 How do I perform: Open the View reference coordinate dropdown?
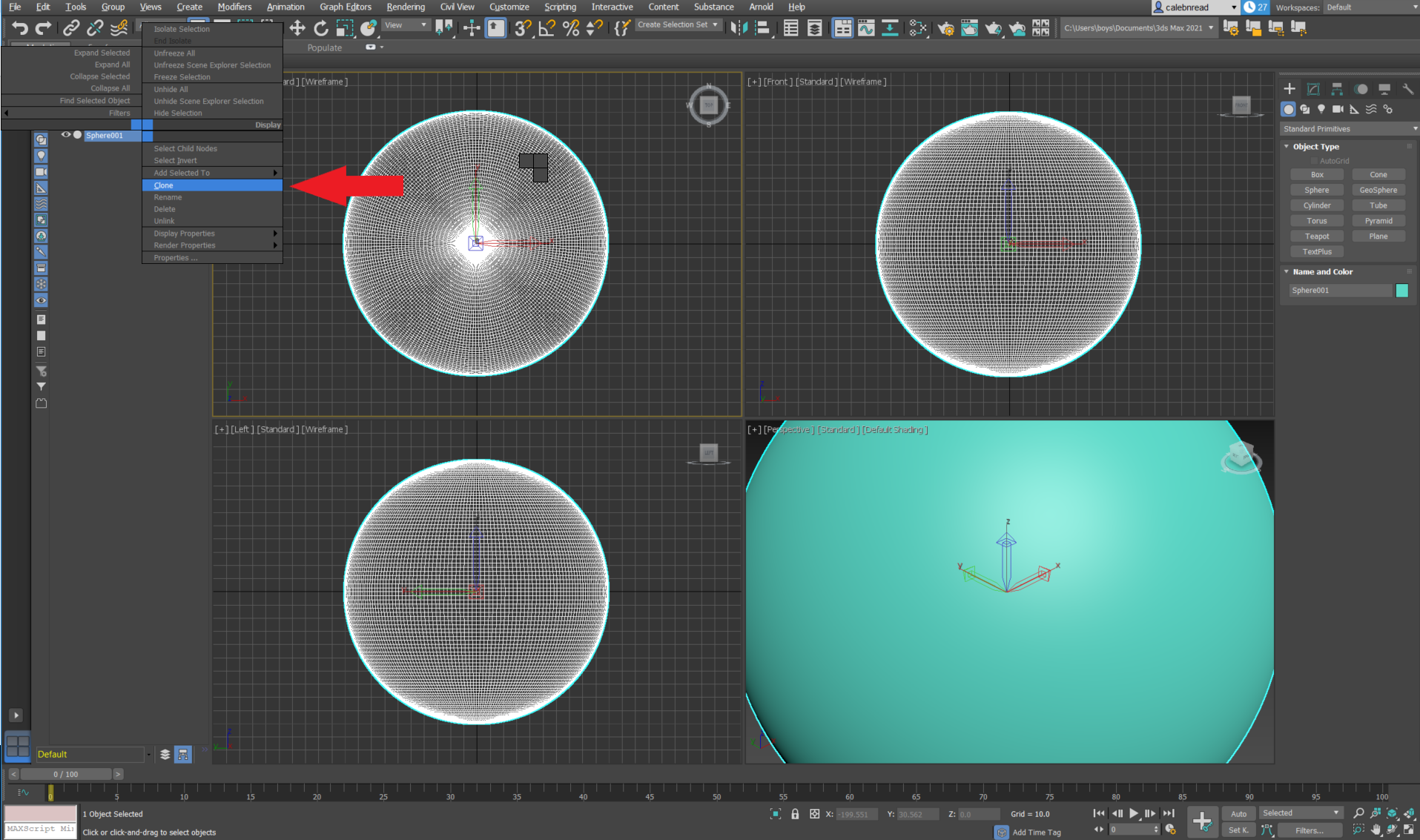pyautogui.click(x=406, y=25)
